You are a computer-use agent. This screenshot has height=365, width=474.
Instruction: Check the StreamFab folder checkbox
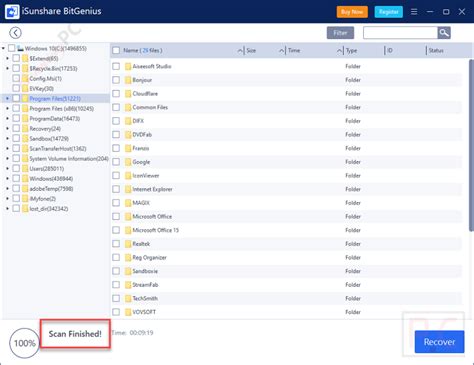(116, 285)
